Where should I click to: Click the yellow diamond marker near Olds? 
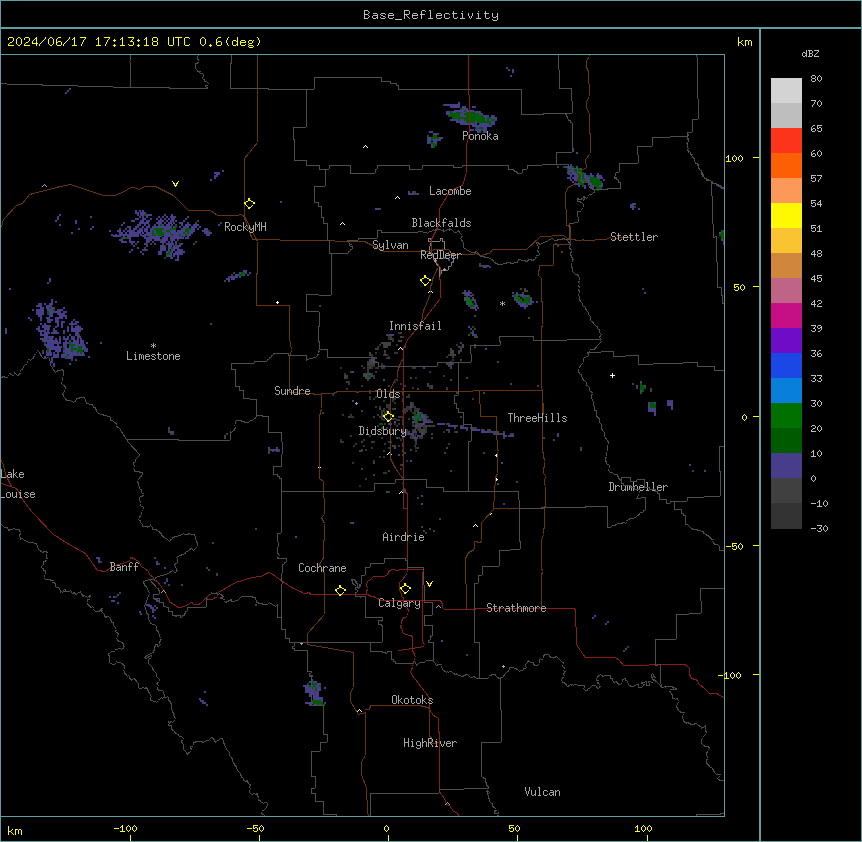coord(388,417)
